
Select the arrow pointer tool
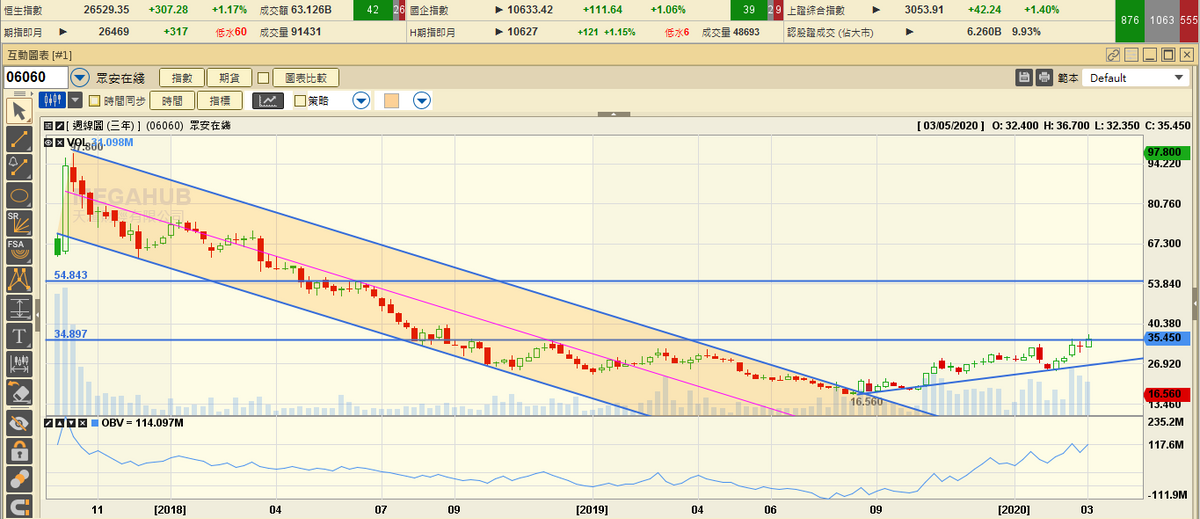pyautogui.click(x=18, y=109)
